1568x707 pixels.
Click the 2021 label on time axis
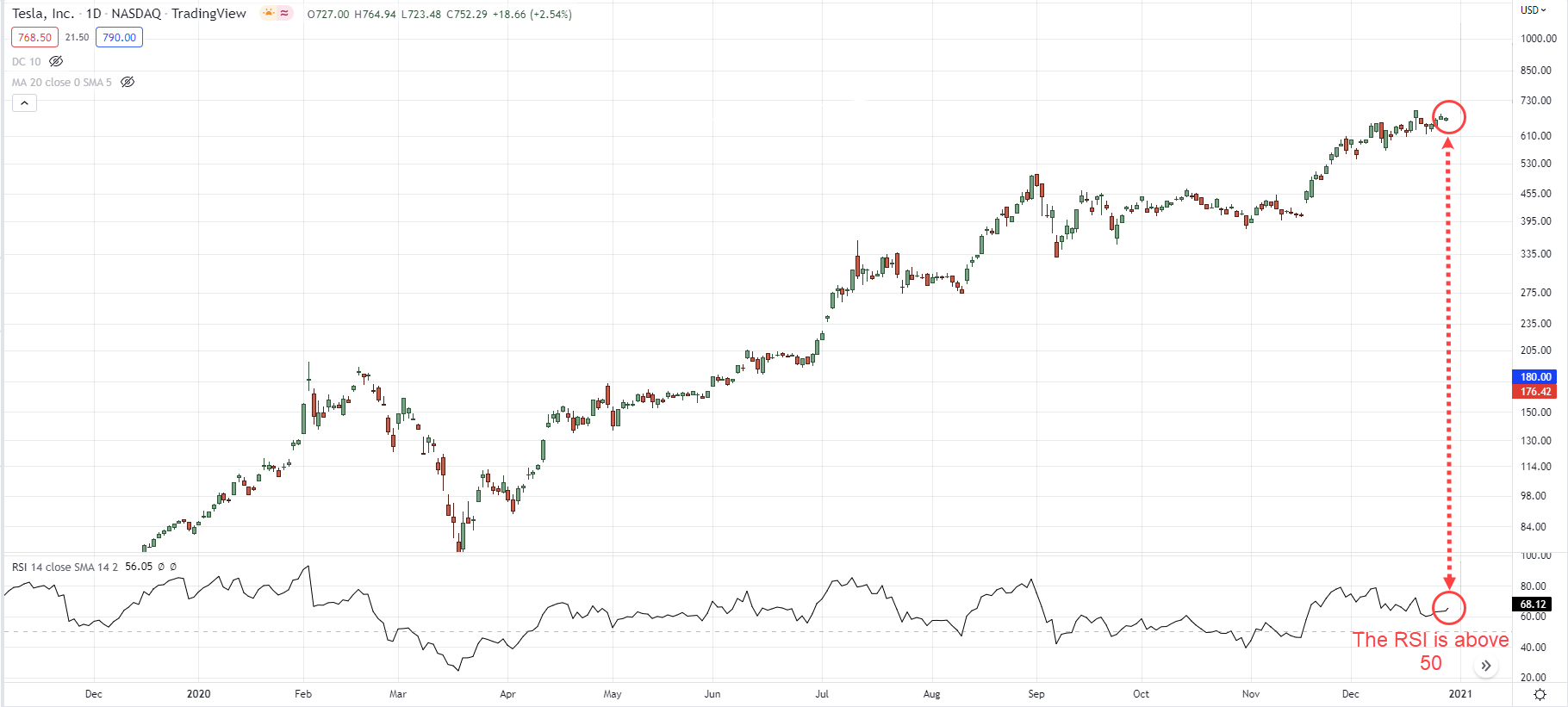[x=1460, y=694]
